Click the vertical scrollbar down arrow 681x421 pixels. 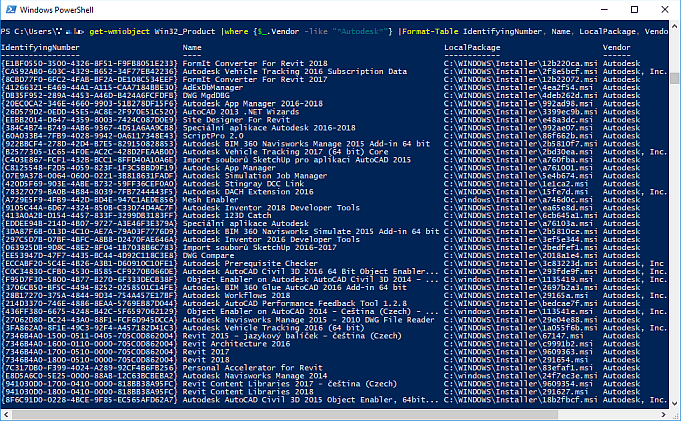coord(674,404)
